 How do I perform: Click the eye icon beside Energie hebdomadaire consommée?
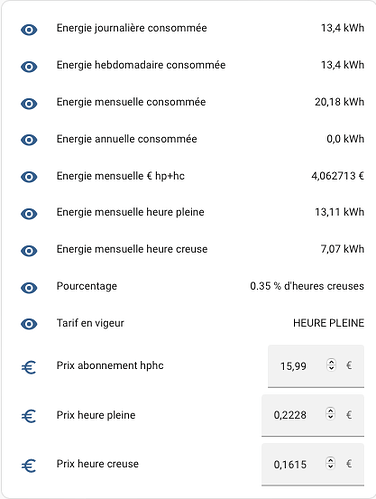(x=29, y=67)
